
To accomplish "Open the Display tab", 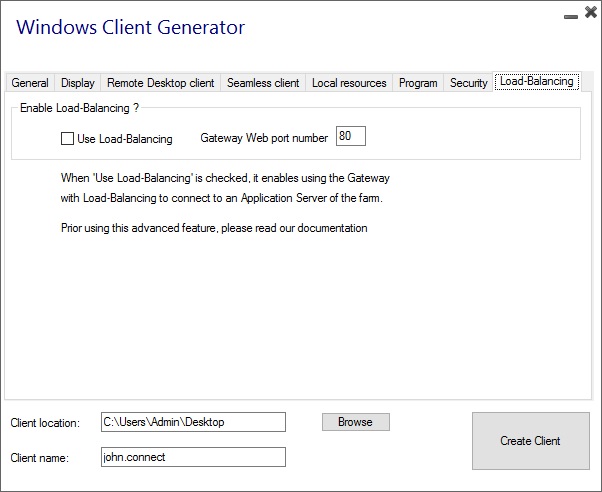I will coord(78,83).
